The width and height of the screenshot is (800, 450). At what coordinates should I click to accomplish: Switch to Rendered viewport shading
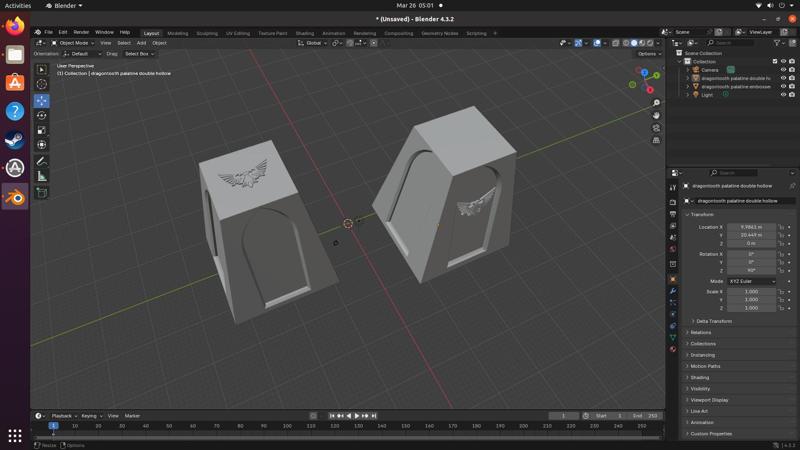click(650, 43)
